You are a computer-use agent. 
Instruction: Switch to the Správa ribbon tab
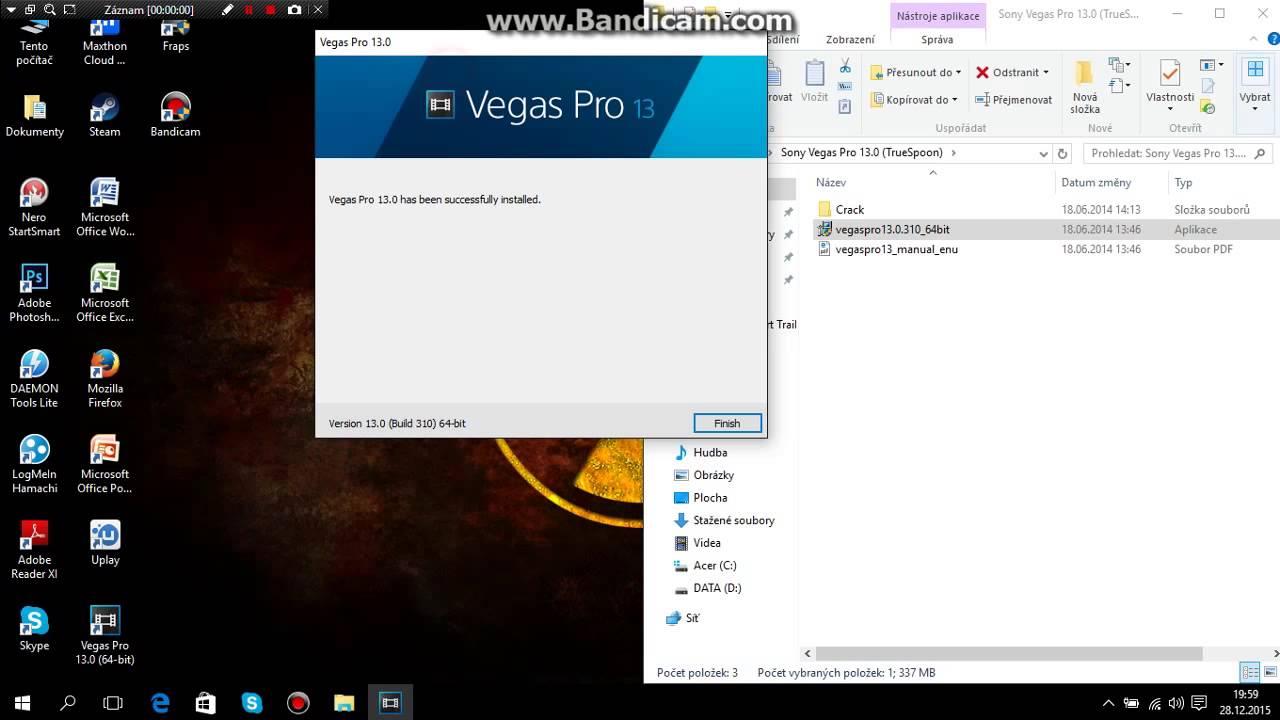tap(937, 39)
